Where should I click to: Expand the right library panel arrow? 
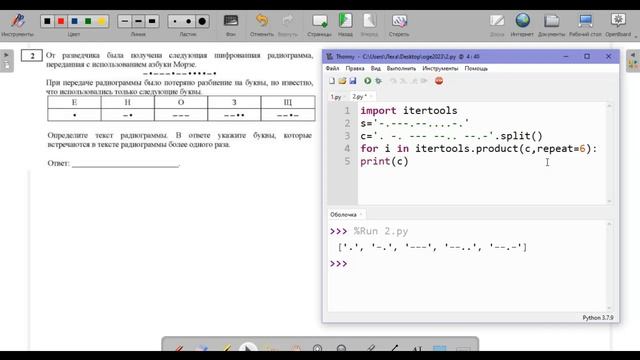click(633, 55)
